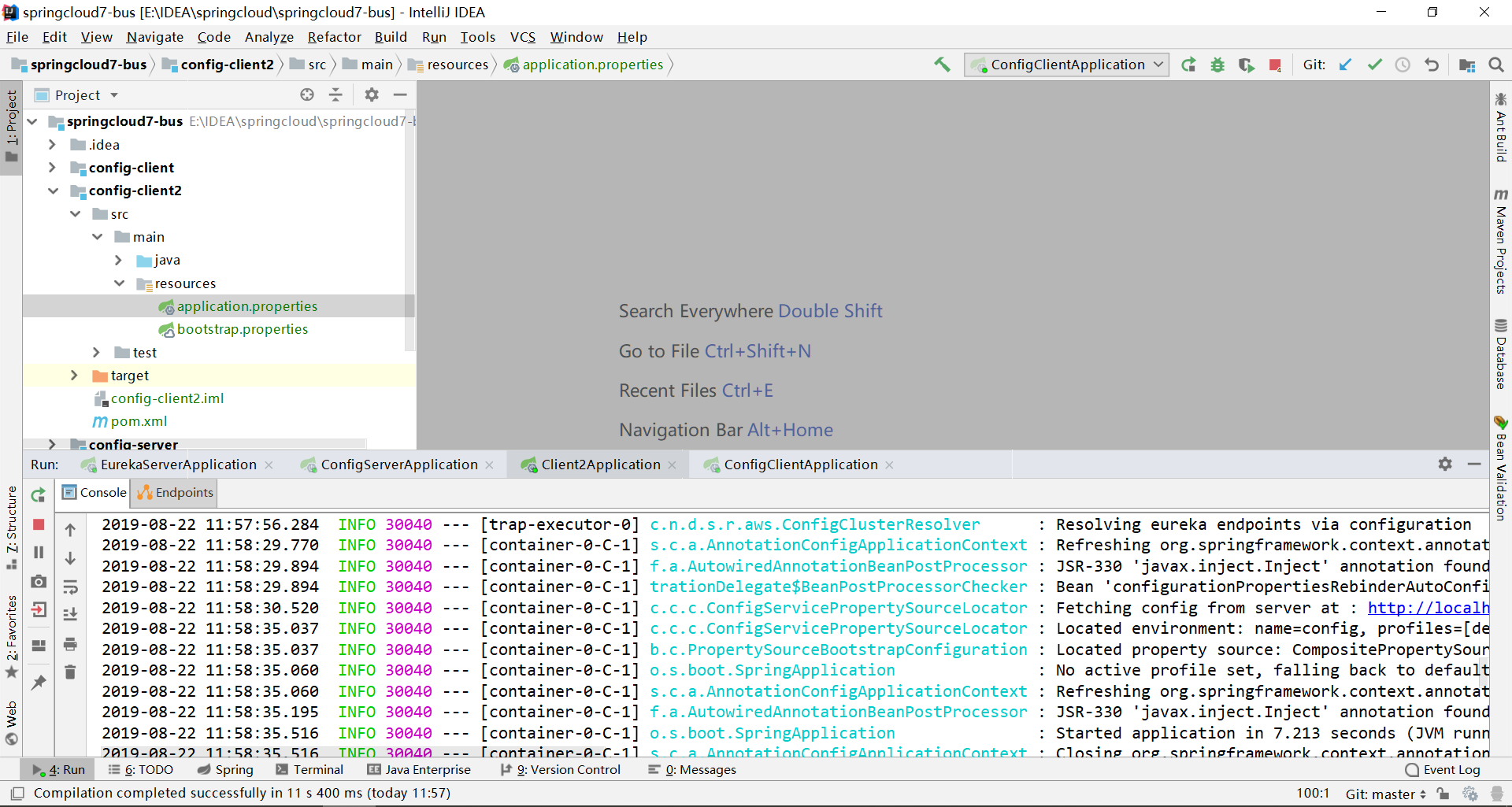The height and width of the screenshot is (807, 1512).
Task: Dump threads with the camera icon
Action: pyautogui.click(x=39, y=581)
